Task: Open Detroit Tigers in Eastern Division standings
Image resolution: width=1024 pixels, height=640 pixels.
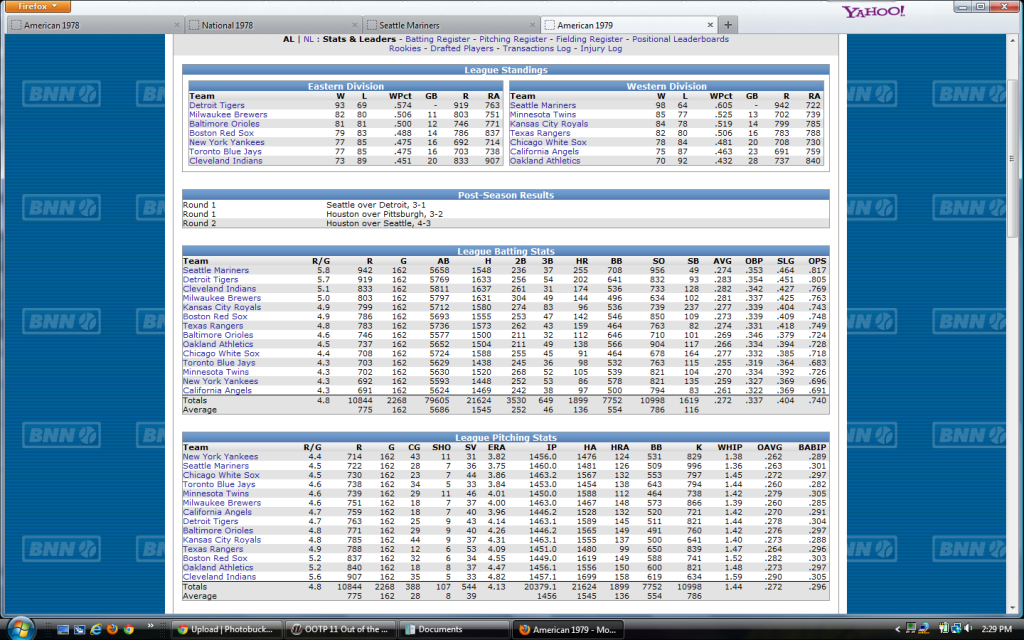Action: 217,105
